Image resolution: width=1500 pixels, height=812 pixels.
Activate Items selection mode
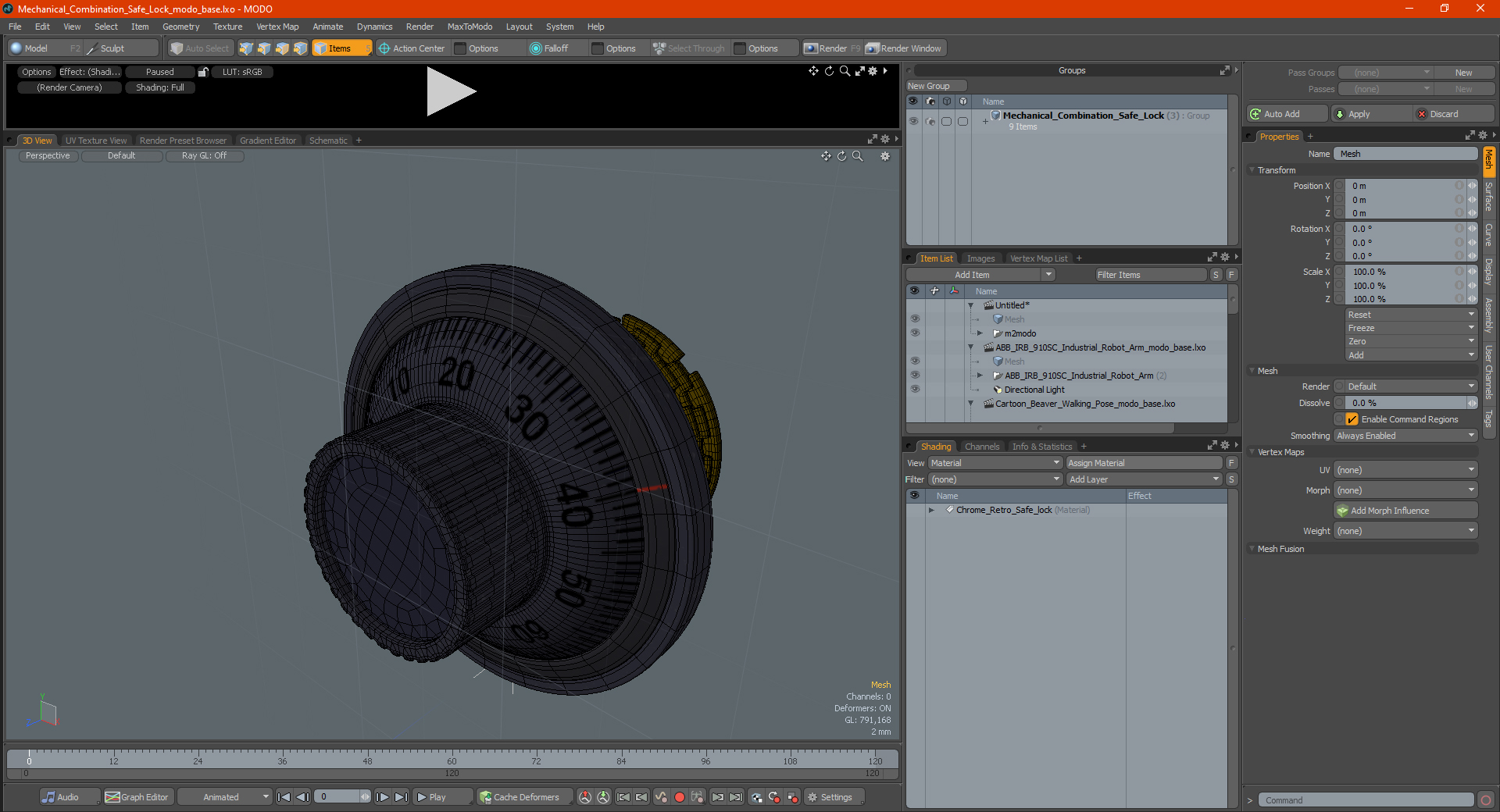coord(341,48)
